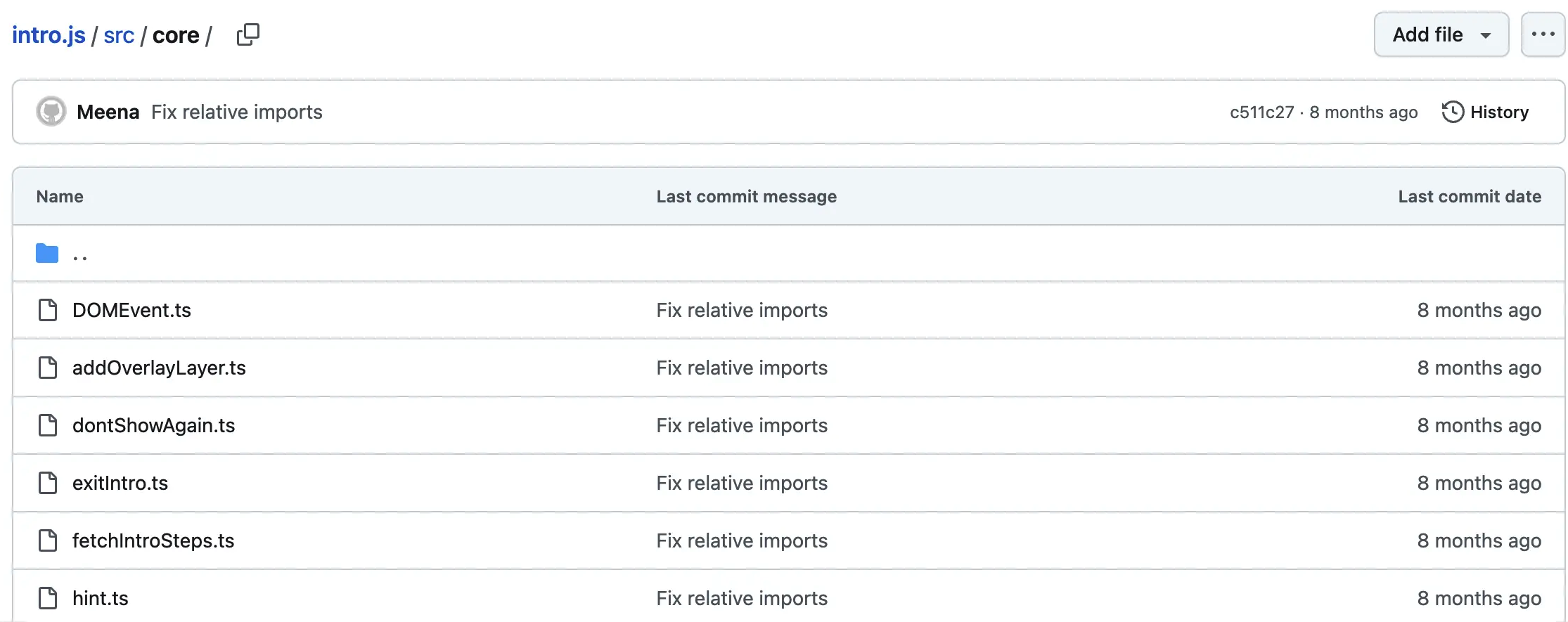This screenshot has height=622, width=1568.
Task: Open the dontShowAgain.ts file
Action: [x=153, y=425]
